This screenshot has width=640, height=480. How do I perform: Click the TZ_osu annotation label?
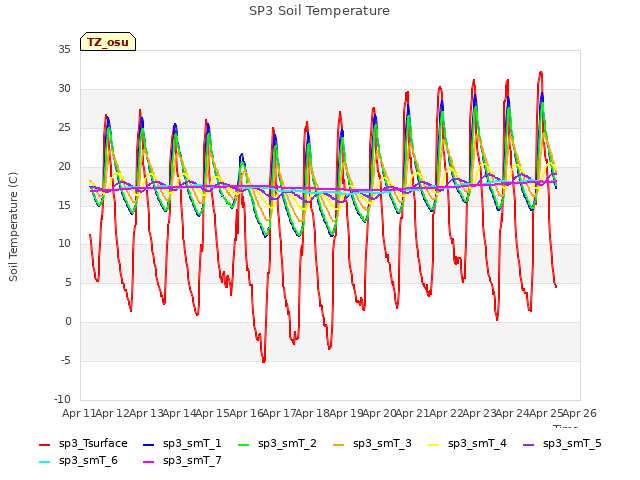point(108,42)
